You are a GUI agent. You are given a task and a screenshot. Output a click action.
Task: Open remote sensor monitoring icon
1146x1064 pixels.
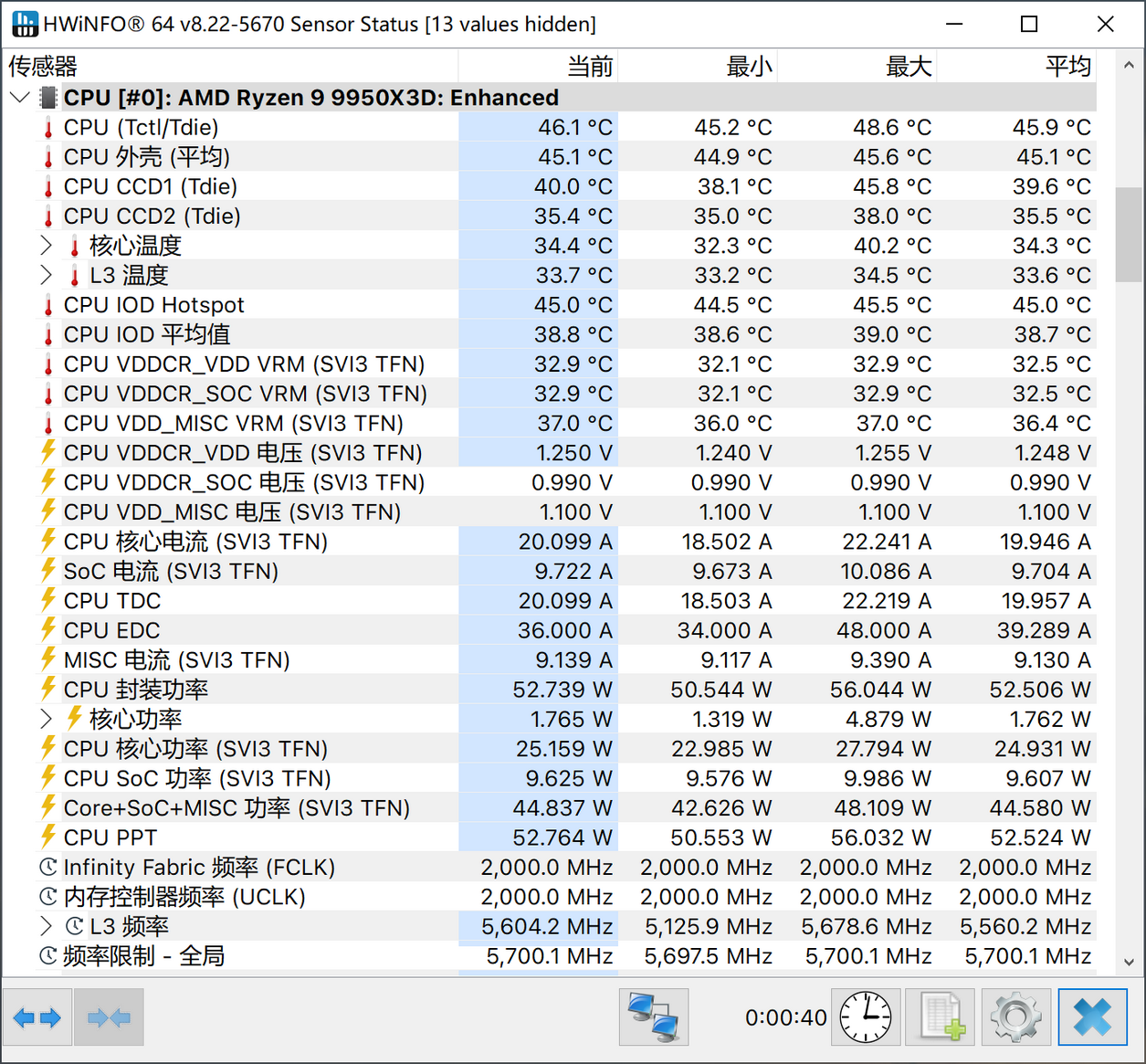(653, 1017)
